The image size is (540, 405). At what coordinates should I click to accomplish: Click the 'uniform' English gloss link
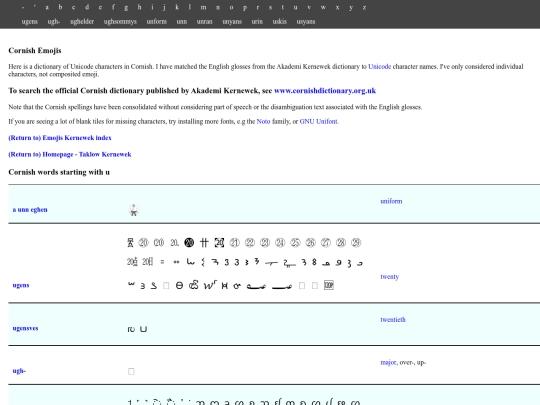tap(391, 201)
